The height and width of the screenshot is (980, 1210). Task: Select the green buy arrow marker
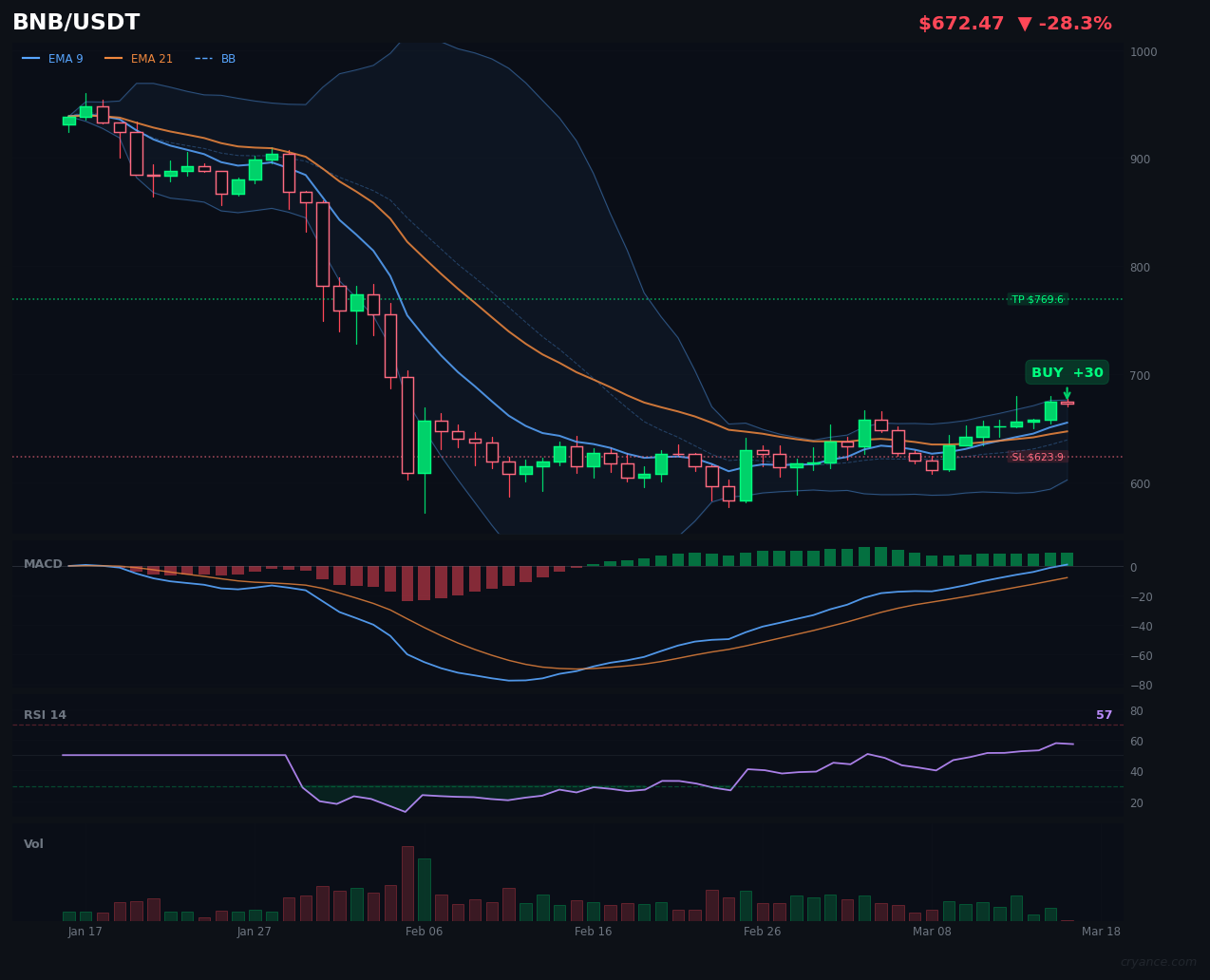(x=1067, y=391)
